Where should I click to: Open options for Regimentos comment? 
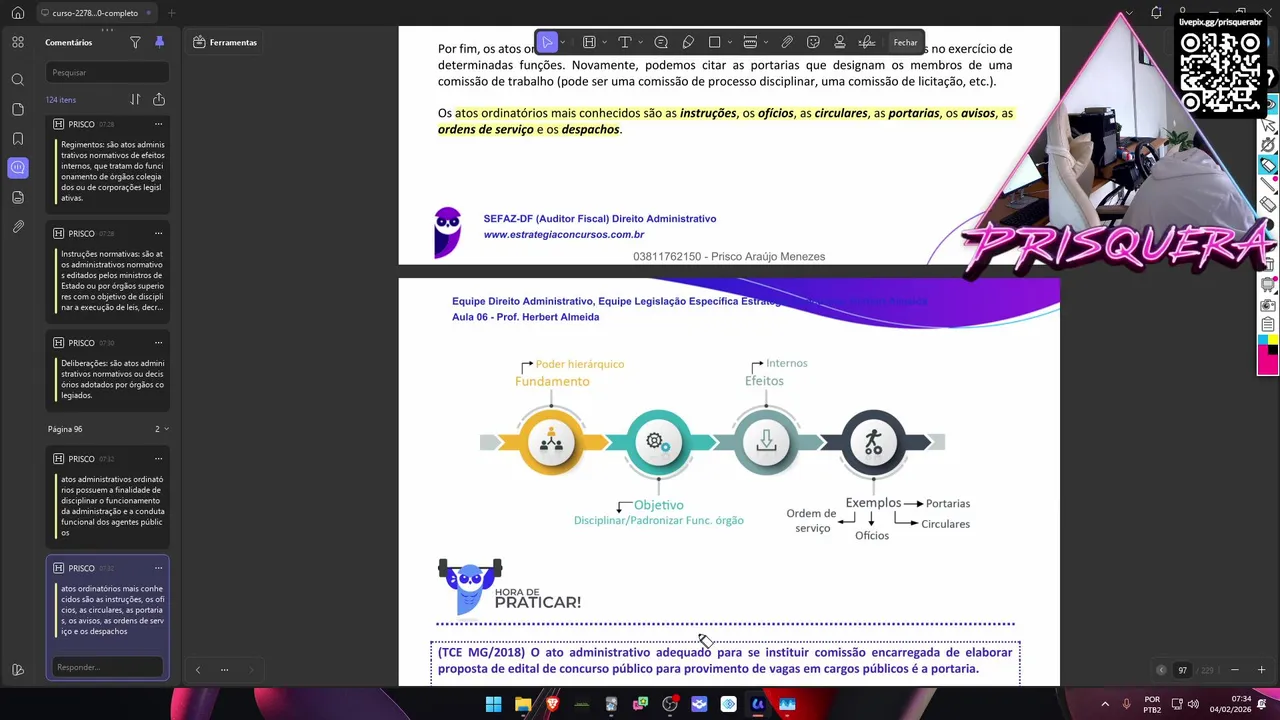click(158, 124)
